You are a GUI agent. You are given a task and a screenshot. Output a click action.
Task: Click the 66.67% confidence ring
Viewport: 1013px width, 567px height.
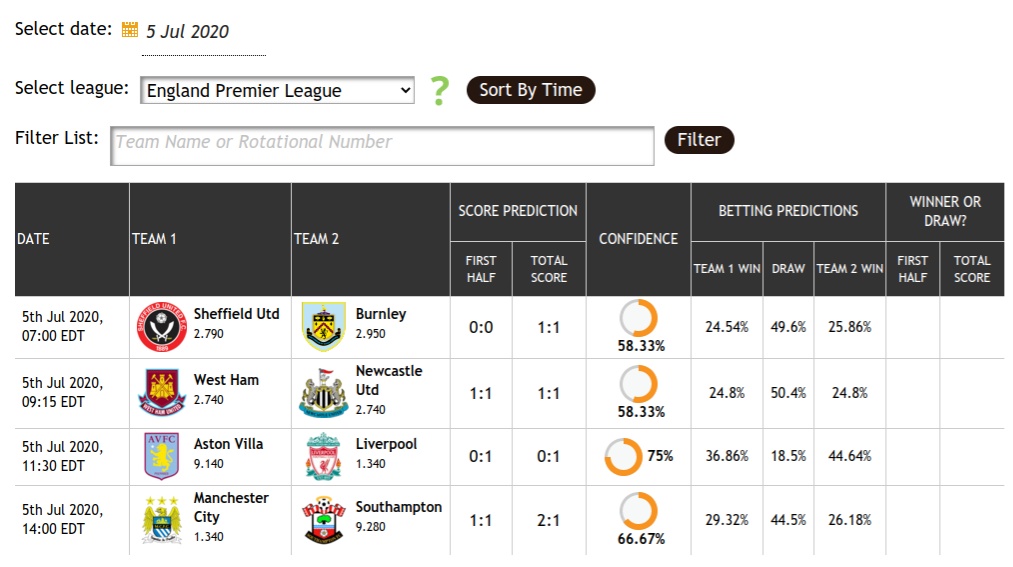click(x=638, y=511)
